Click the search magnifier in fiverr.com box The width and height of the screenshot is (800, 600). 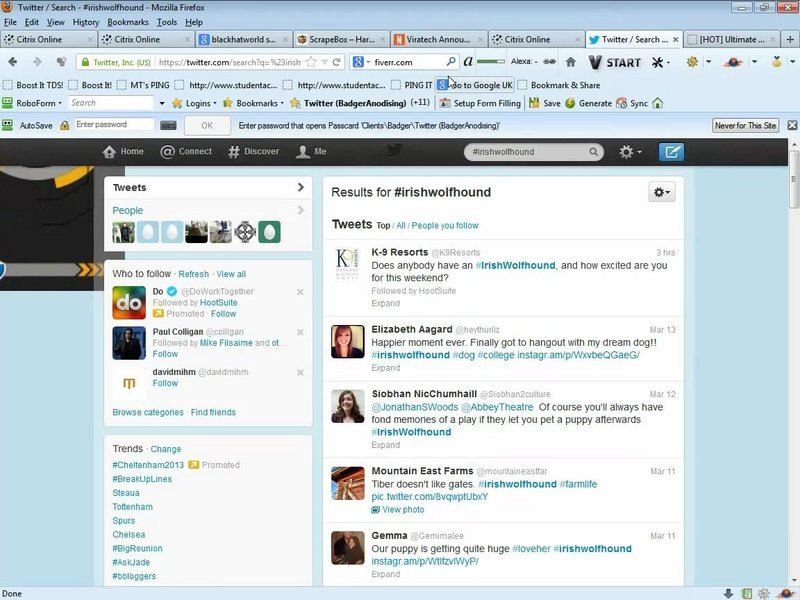(x=451, y=62)
